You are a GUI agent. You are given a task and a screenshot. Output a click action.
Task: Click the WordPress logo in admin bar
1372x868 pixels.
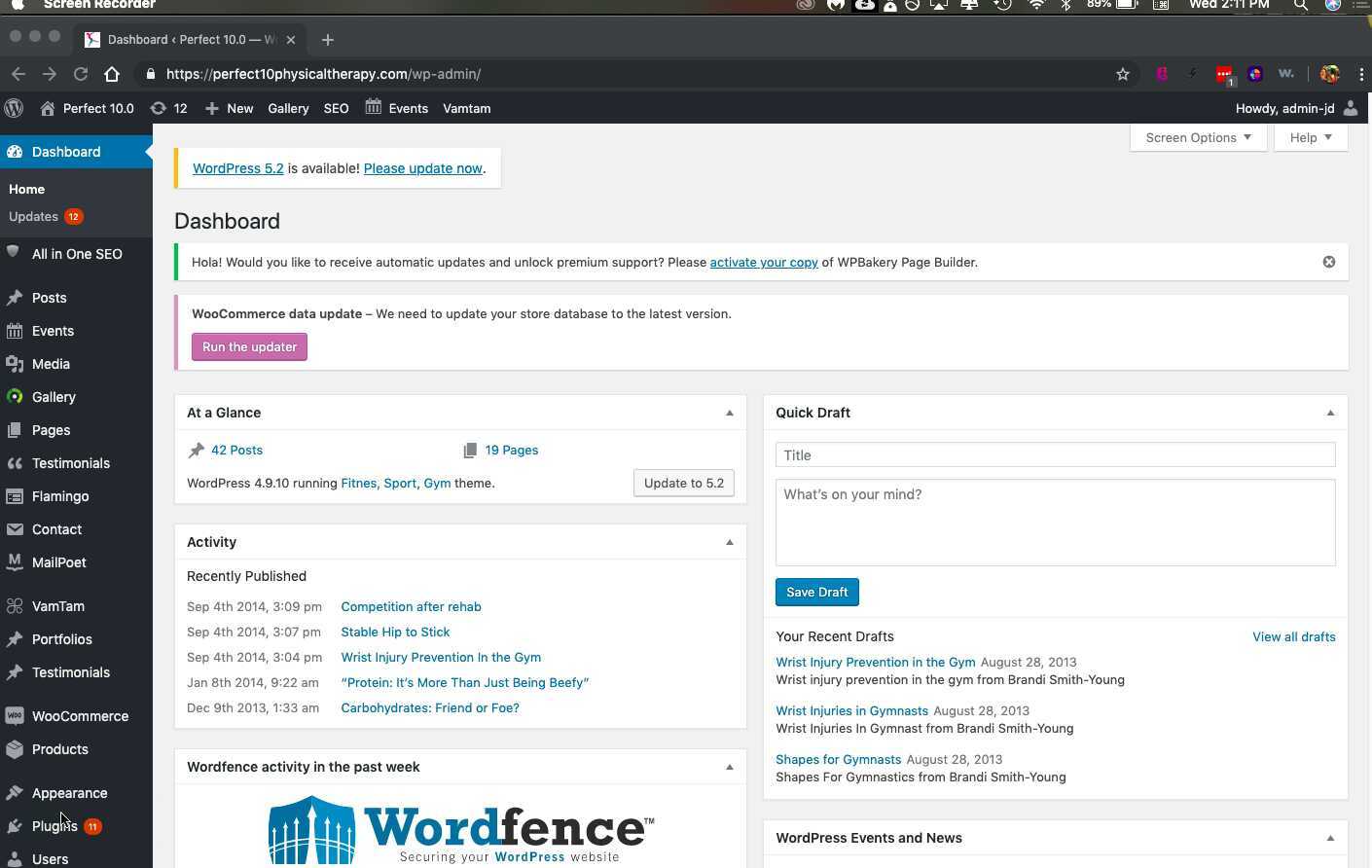tap(14, 108)
